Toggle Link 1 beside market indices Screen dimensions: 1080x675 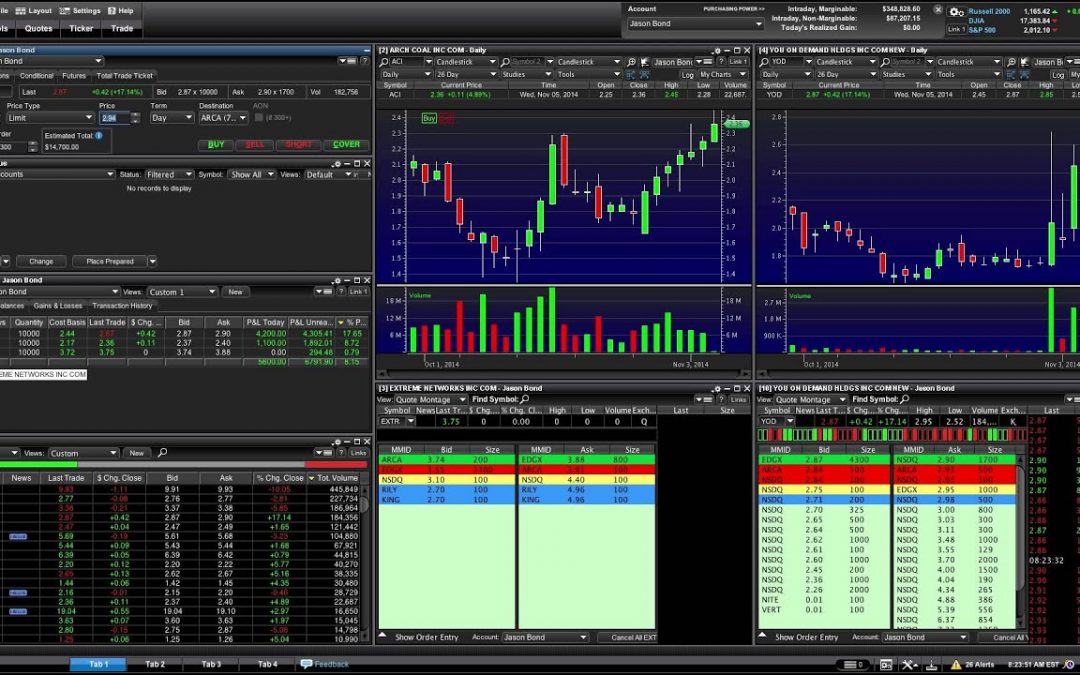click(956, 30)
